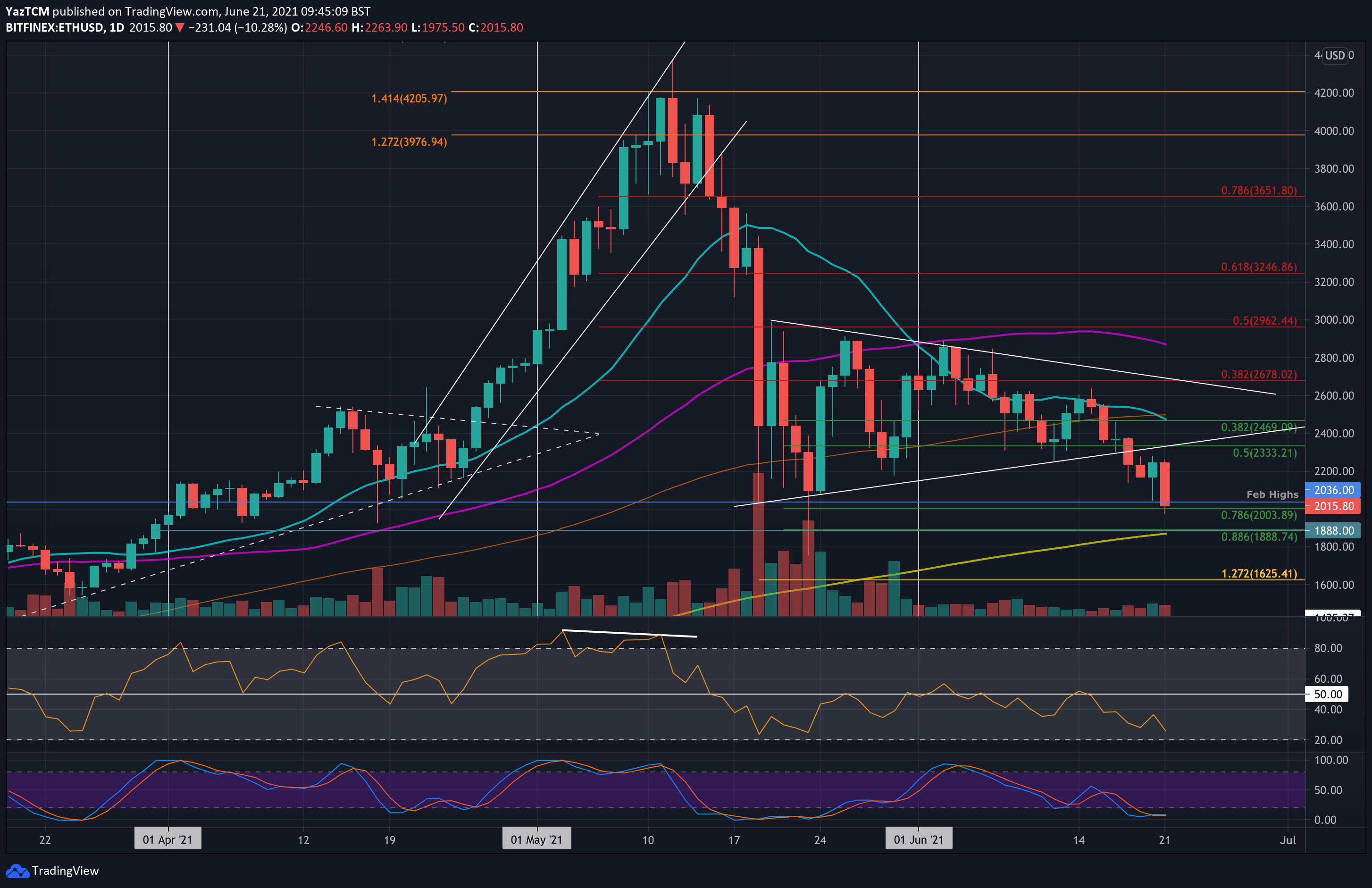Click the YazTCM author name in header
Screen dimensions: 1372x888
point(27,11)
